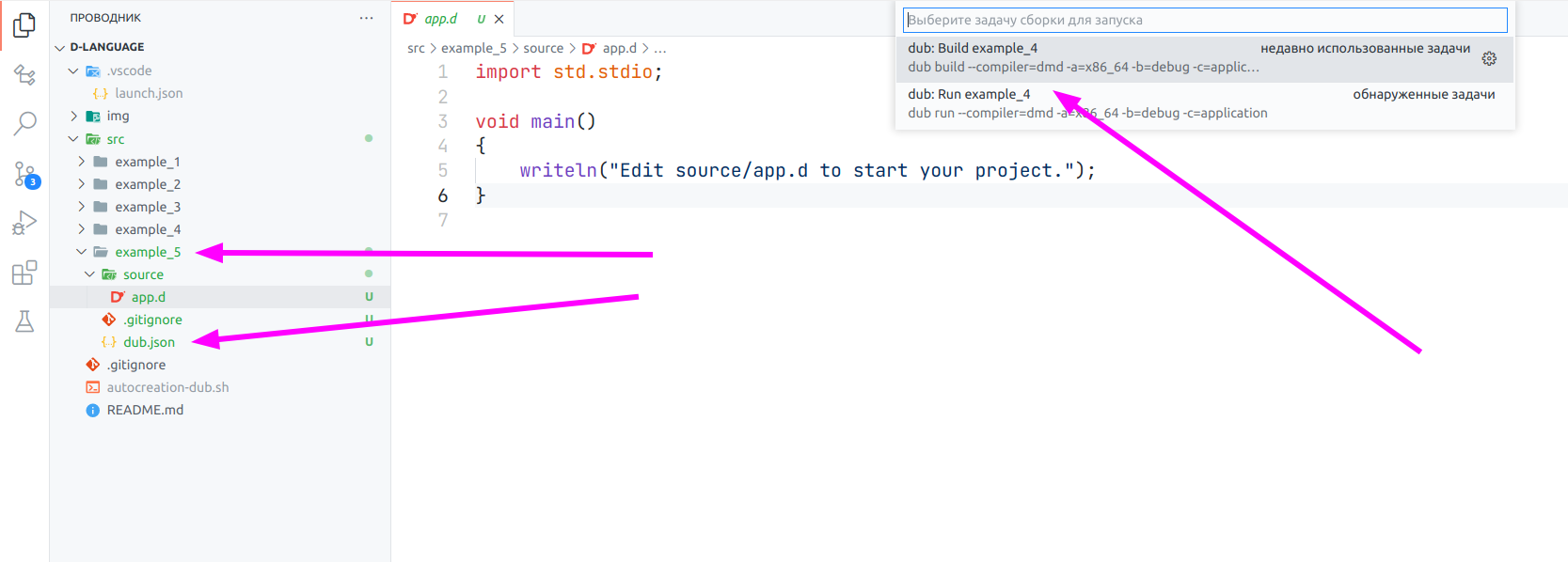Image resolution: width=1568 pixels, height=562 pixels.
Task: Open README.md file
Action: (x=145, y=410)
